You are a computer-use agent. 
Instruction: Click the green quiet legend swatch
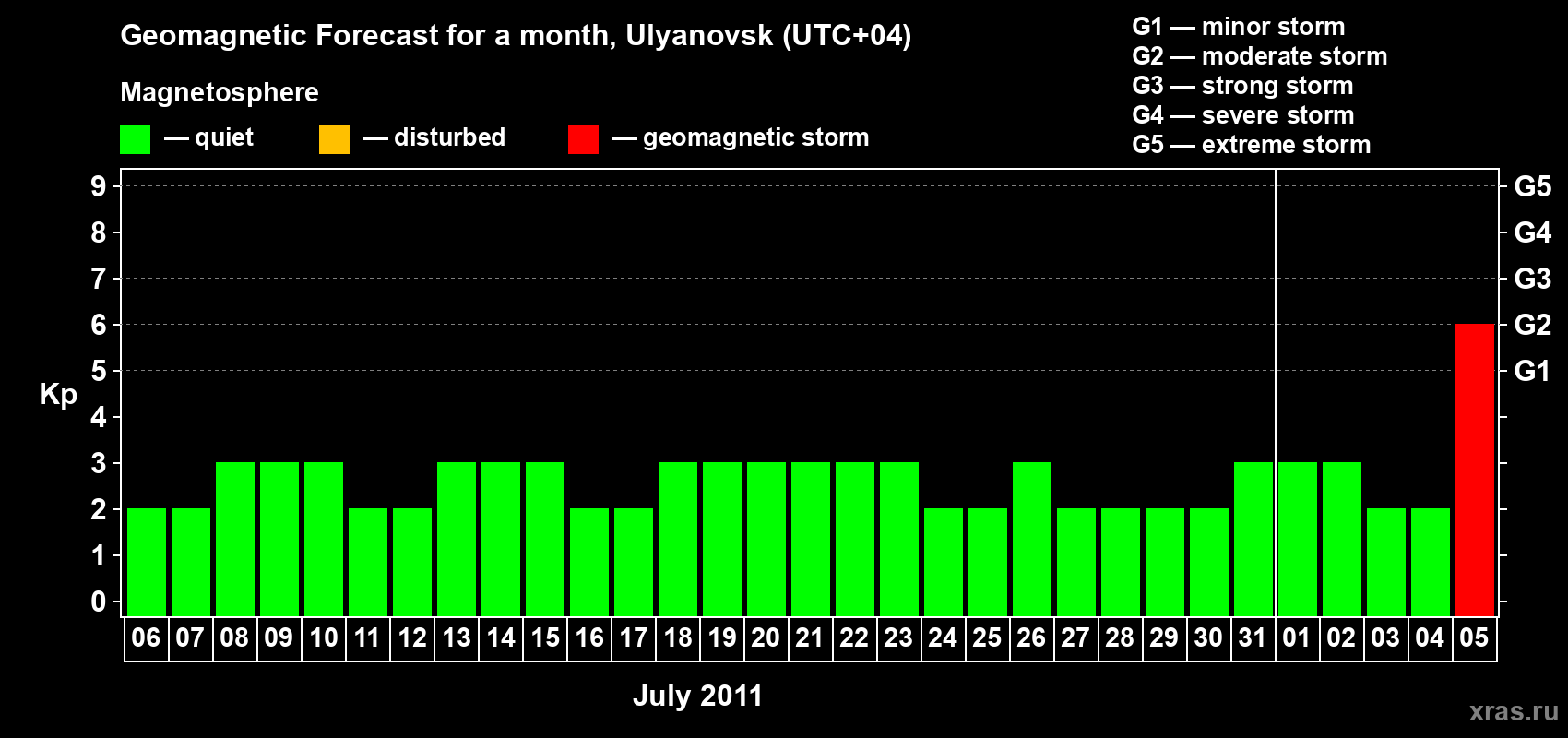135,139
